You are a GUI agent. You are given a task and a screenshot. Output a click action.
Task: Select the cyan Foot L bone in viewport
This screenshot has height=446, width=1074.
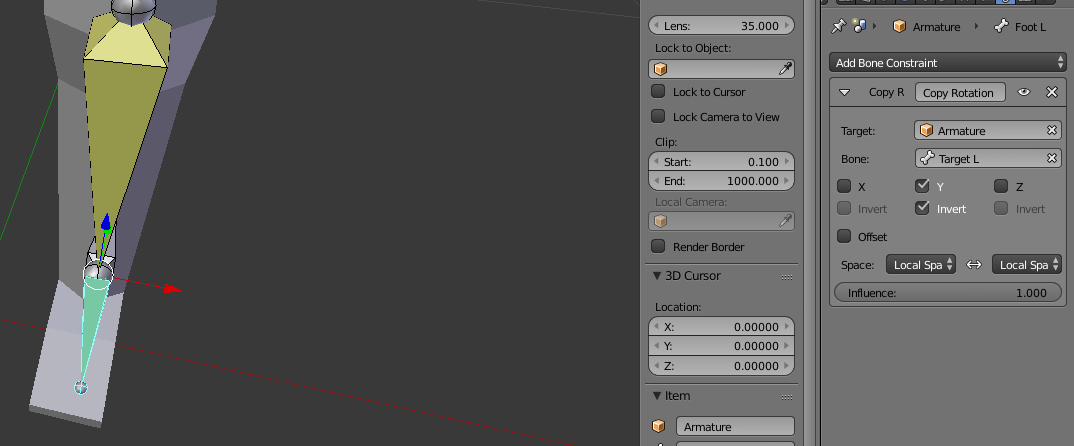coord(92,322)
